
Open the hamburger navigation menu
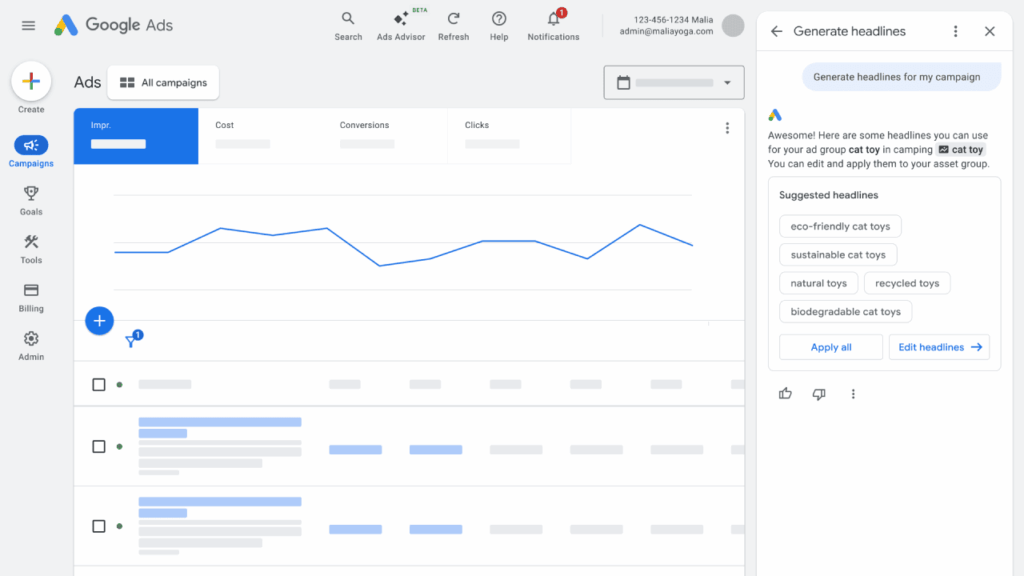tap(28, 25)
